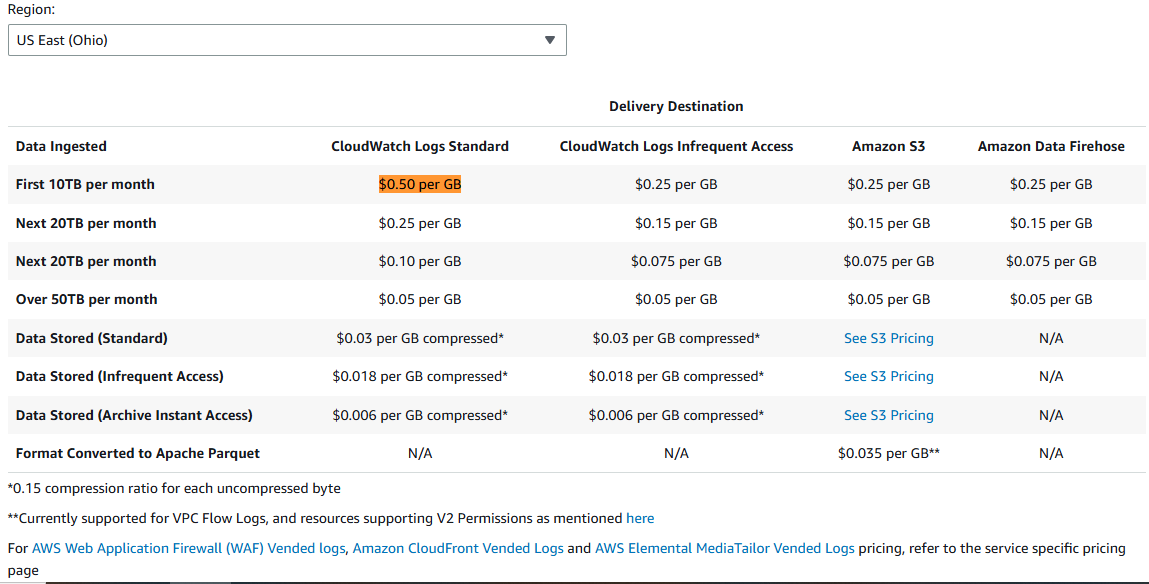Click Amazon S3 $0.15 per GB cell
This screenshot has height=584, width=1149.
888,223
